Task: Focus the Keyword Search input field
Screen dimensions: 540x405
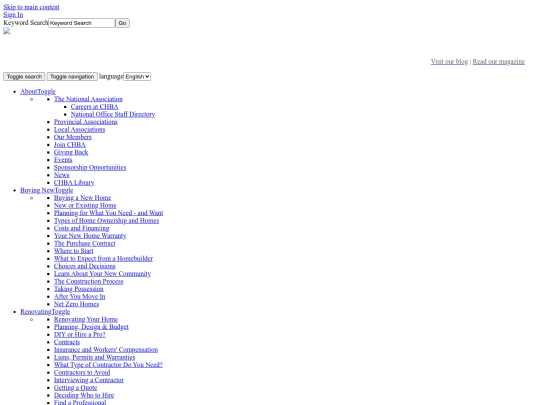Action: point(82,23)
